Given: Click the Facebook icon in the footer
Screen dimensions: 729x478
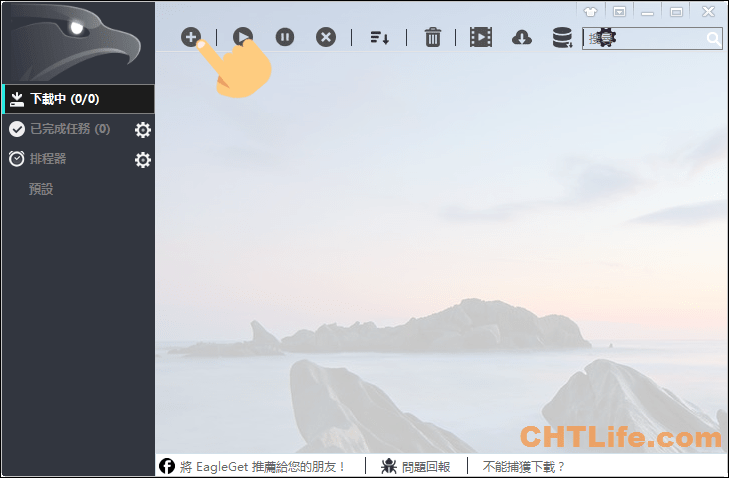Looking at the screenshot, I should coord(167,466).
